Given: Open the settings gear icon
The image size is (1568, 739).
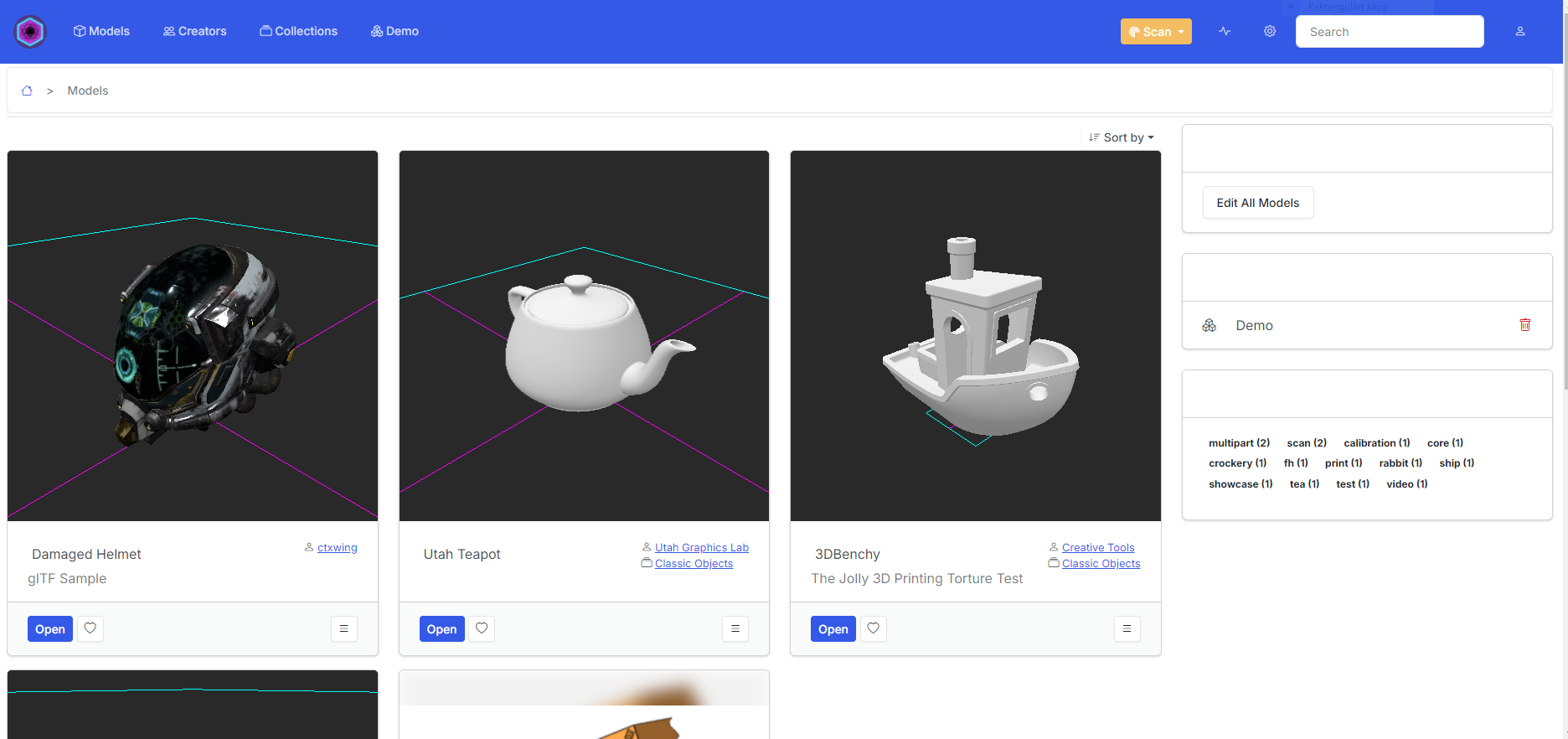Looking at the screenshot, I should (x=1270, y=32).
